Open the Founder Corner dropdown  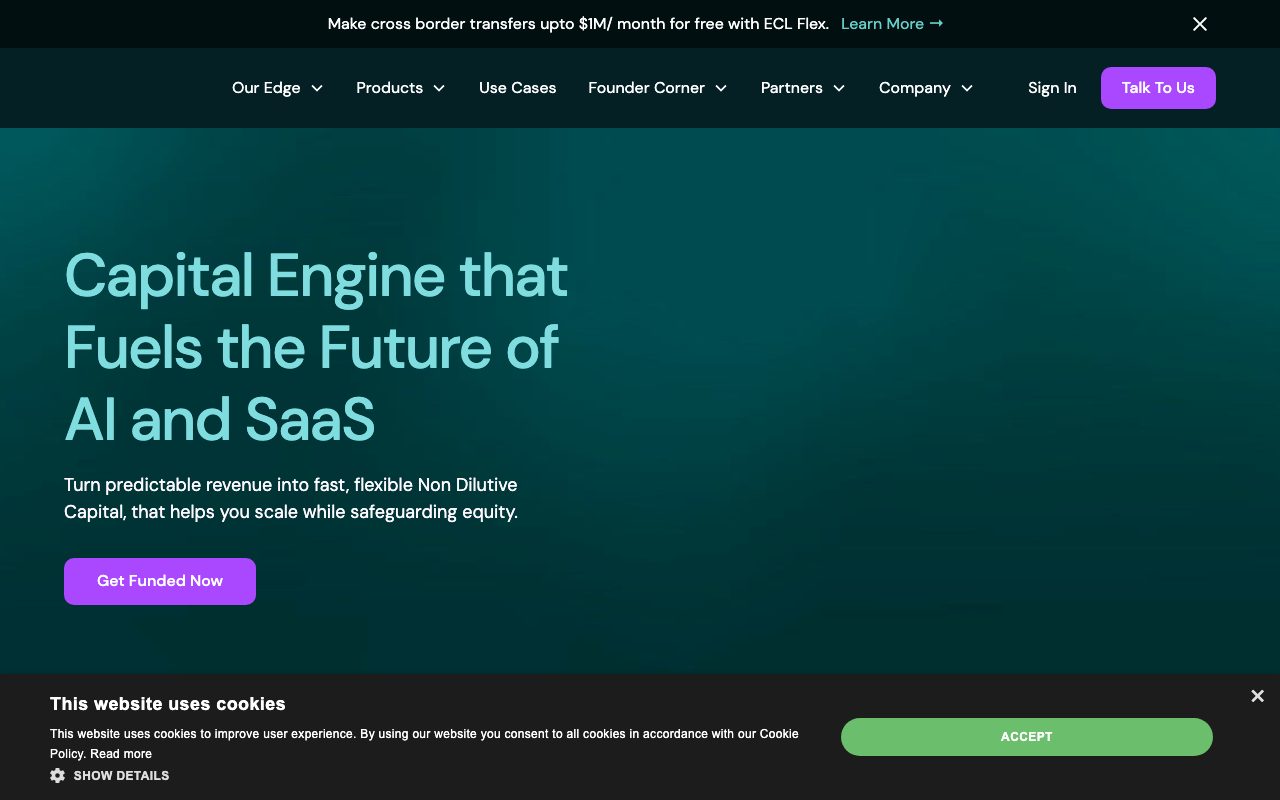pos(658,88)
